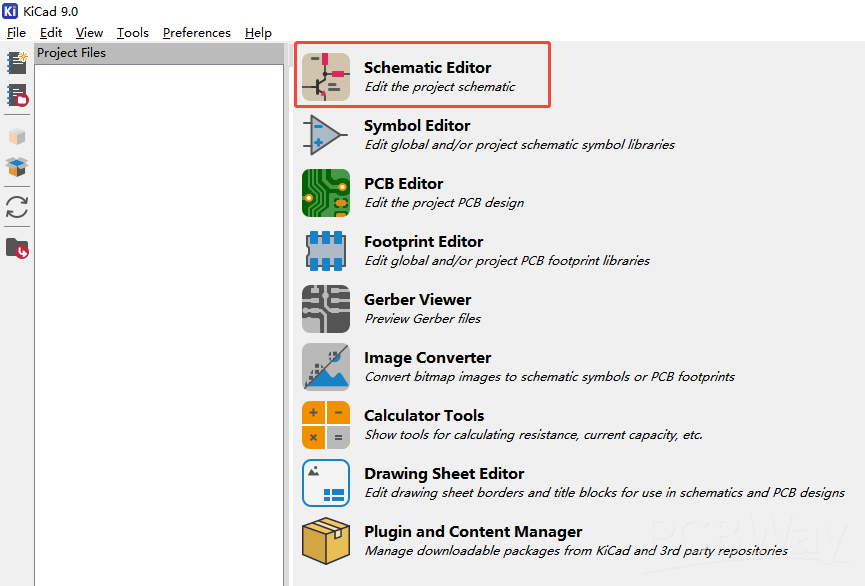Click the Open Project icon in left toolbar
The width and height of the screenshot is (865, 586).
(x=17, y=95)
